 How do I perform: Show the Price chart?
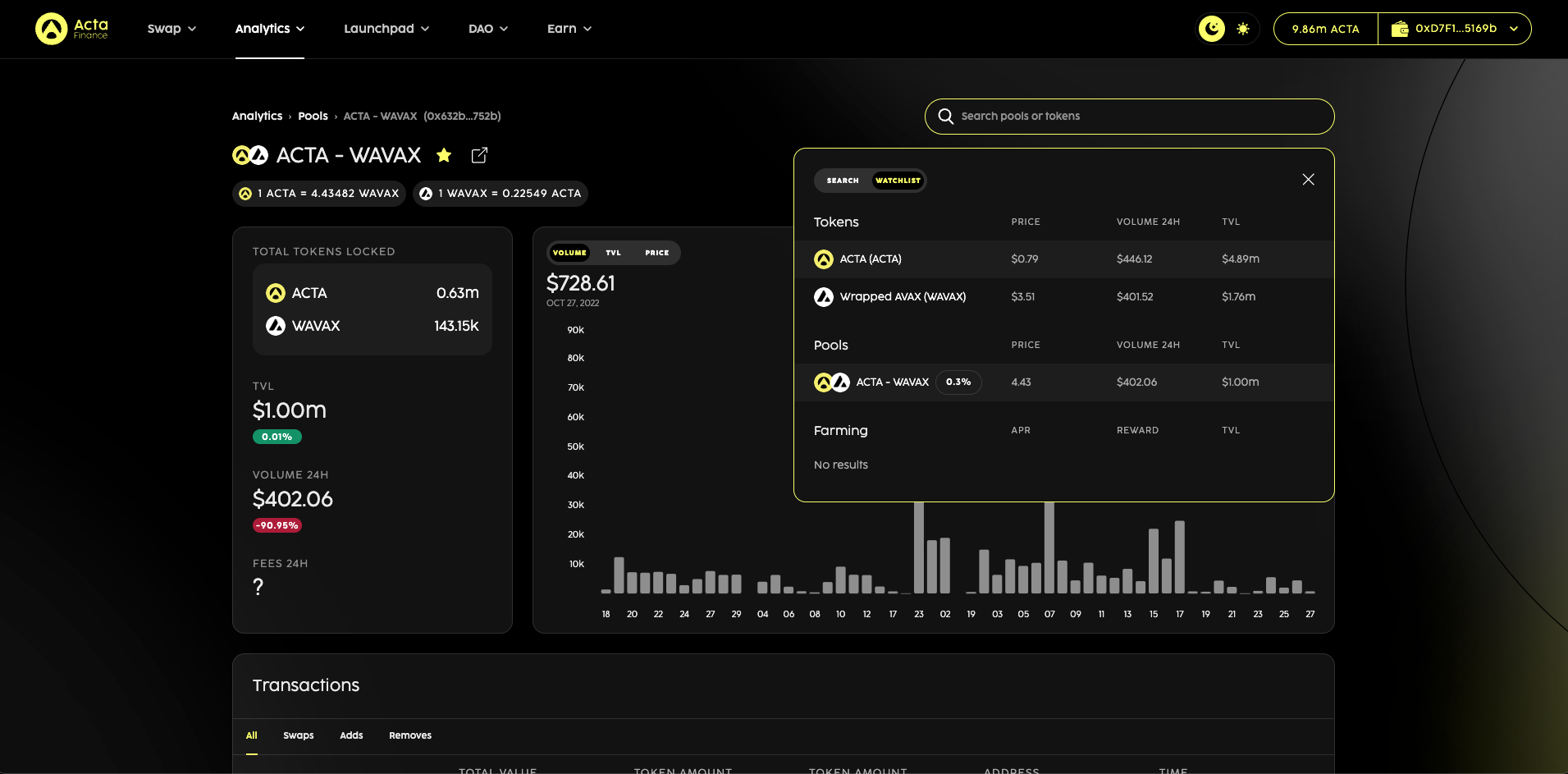(x=657, y=253)
